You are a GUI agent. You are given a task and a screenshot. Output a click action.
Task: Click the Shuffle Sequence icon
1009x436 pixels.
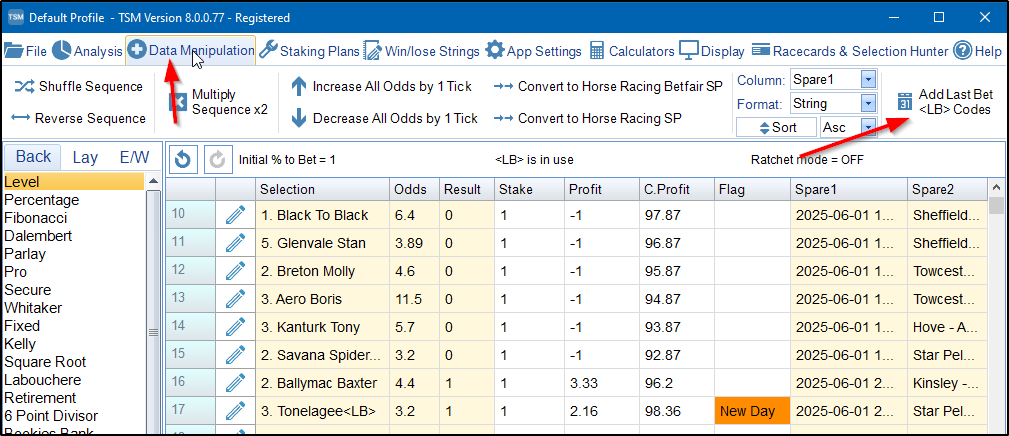[x=23, y=87]
